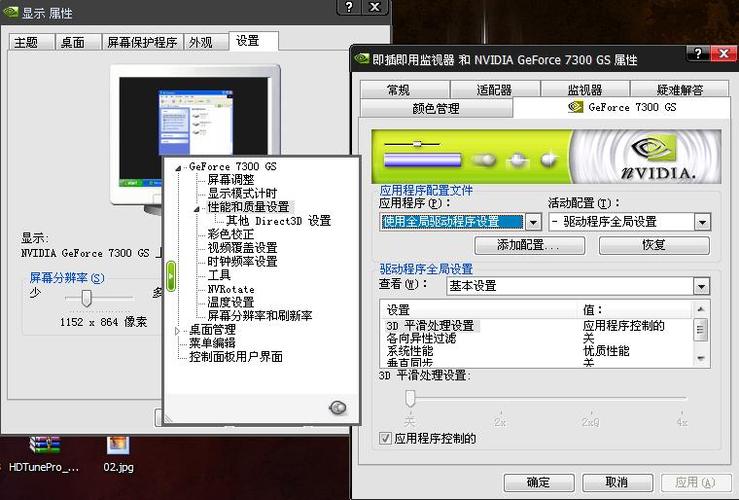The width and height of the screenshot is (739, 500).
Task: Select 时钟频率设置 in the menu tree
Action: pos(242,262)
